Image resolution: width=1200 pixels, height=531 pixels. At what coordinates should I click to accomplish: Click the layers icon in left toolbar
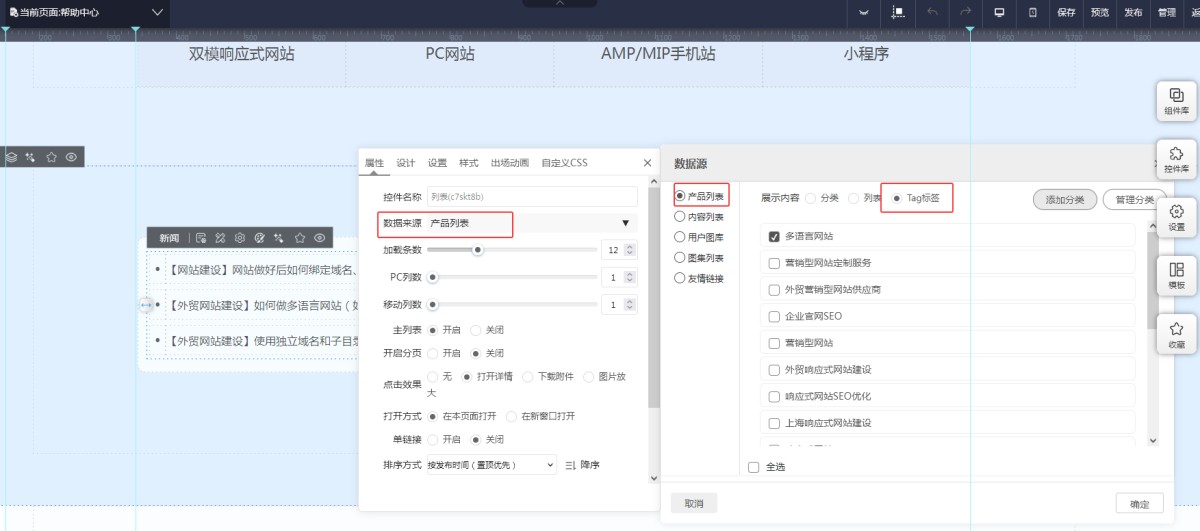click(12, 157)
